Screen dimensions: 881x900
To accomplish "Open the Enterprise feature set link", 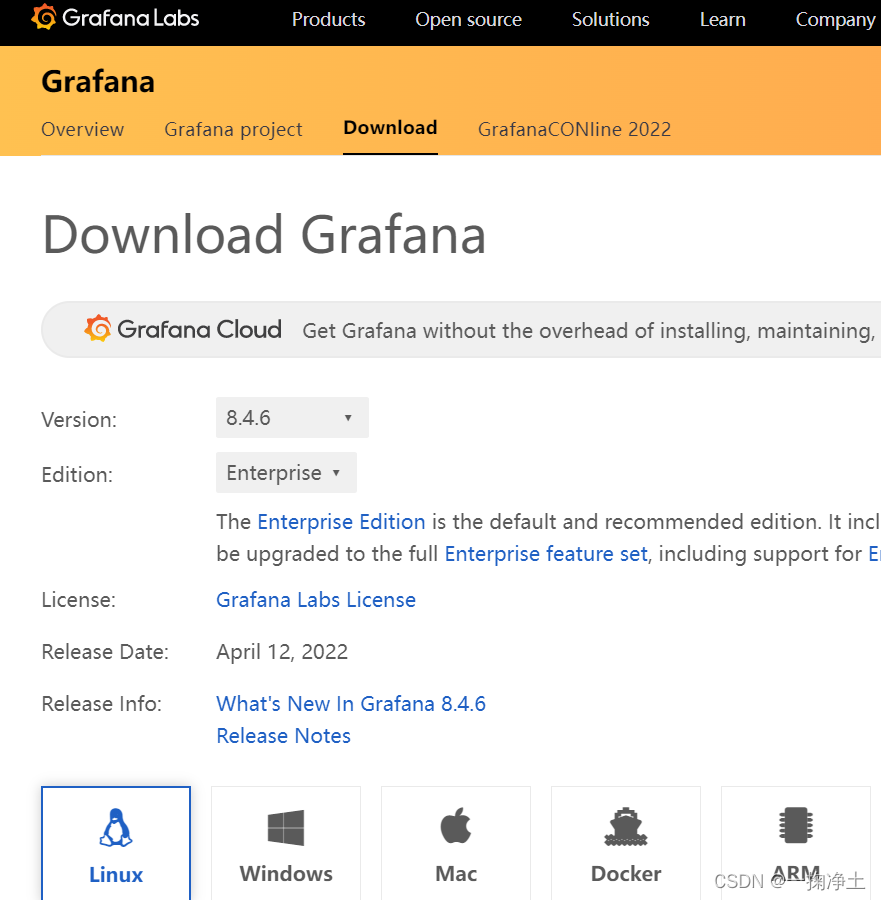I will pyautogui.click(x=546, y=554).
